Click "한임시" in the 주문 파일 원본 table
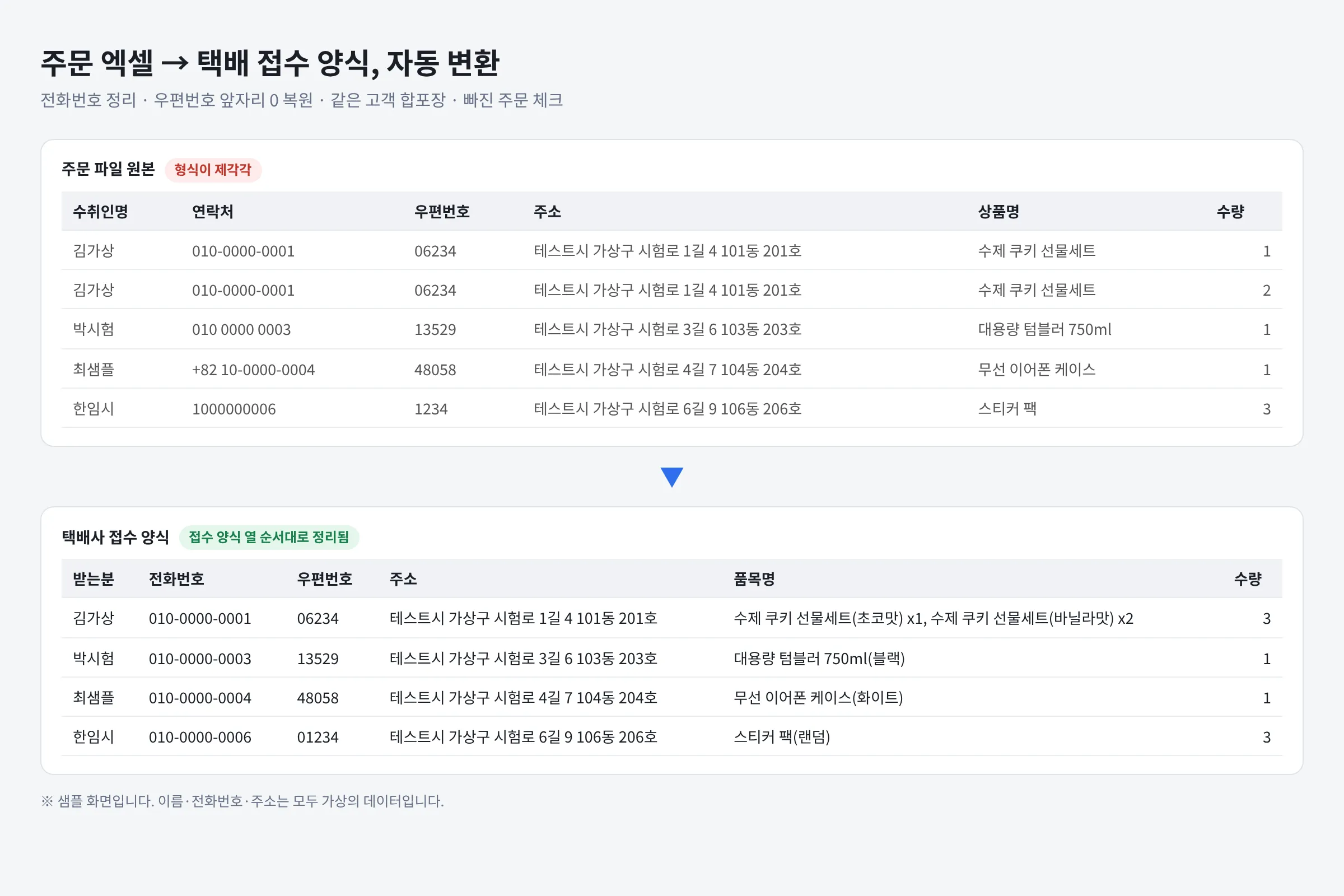The image size is (1344, 896). coord(93,409)
